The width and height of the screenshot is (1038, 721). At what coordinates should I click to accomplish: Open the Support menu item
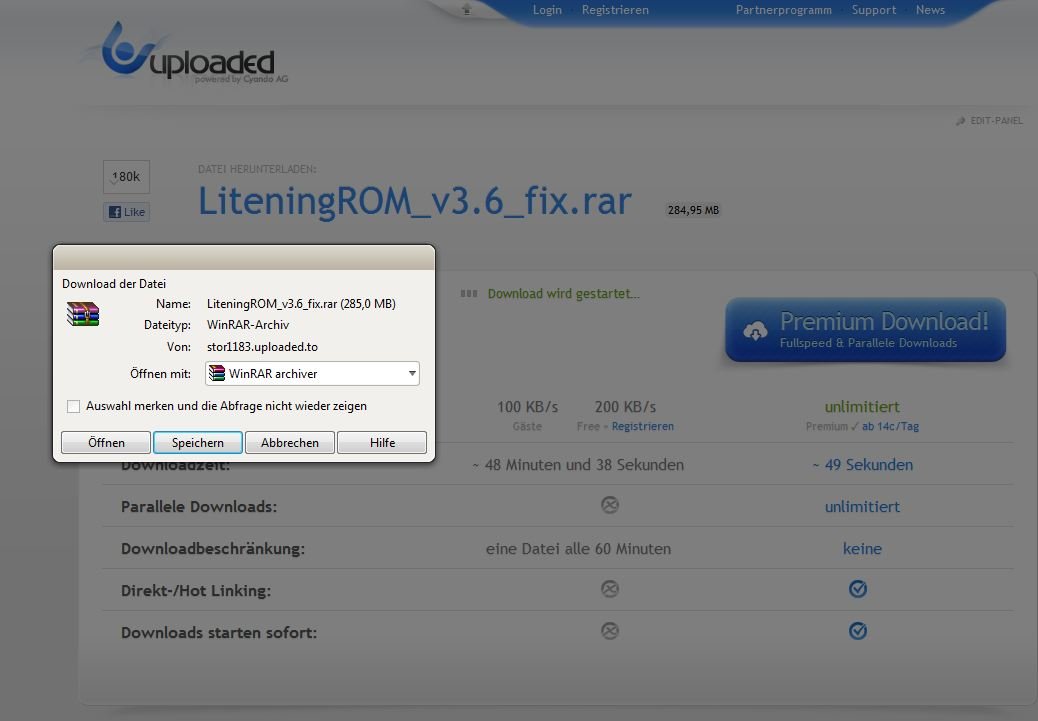point(874,10)
